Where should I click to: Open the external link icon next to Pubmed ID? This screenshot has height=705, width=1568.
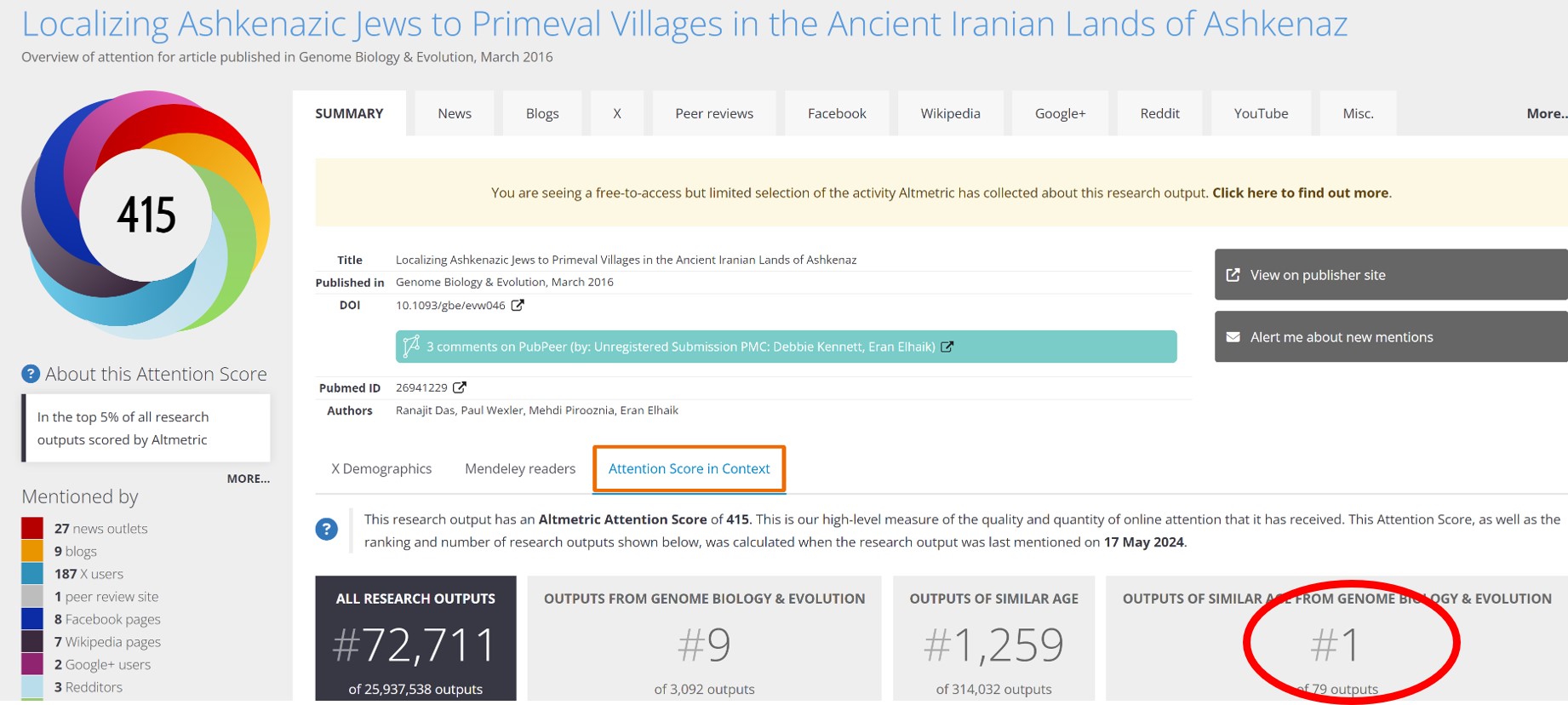click(460, 387)
